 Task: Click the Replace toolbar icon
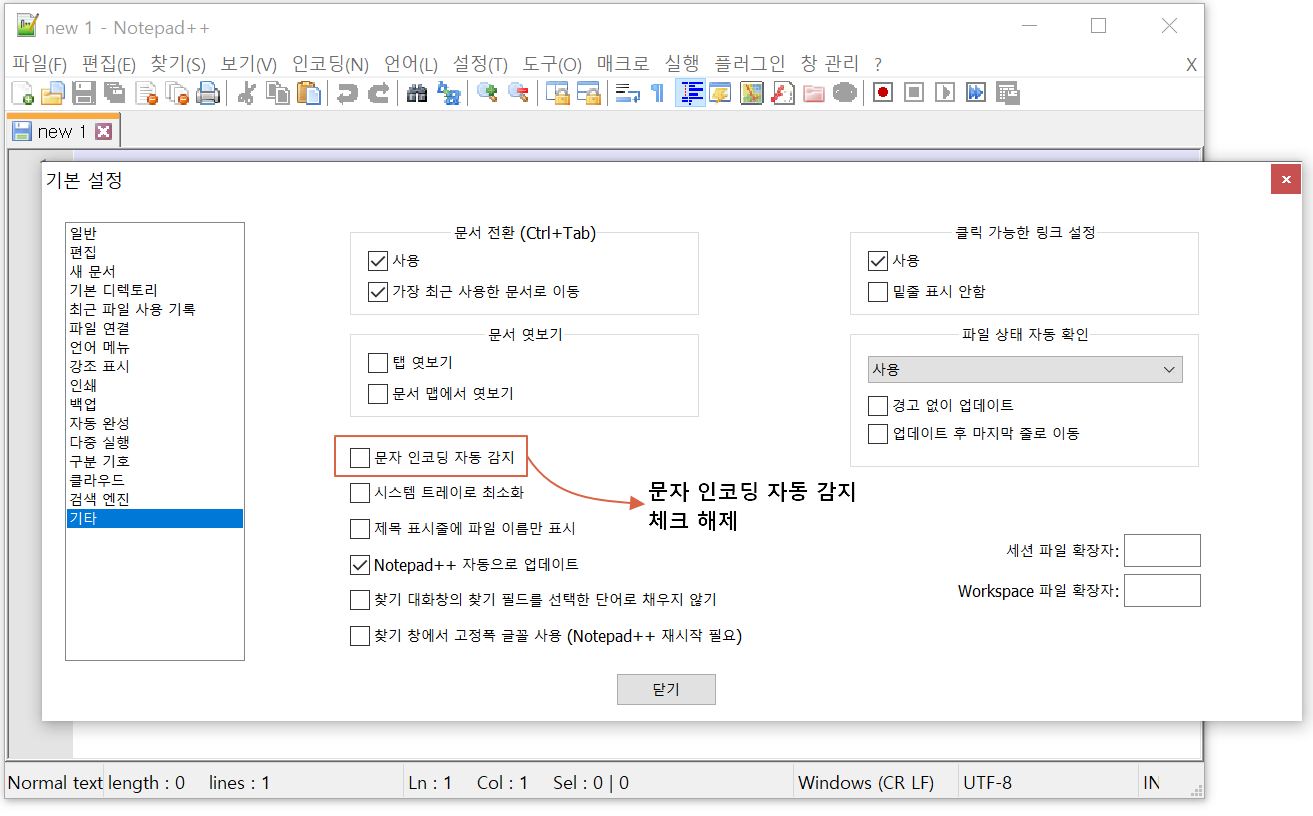pyautogui.click(x=449, y=94)
